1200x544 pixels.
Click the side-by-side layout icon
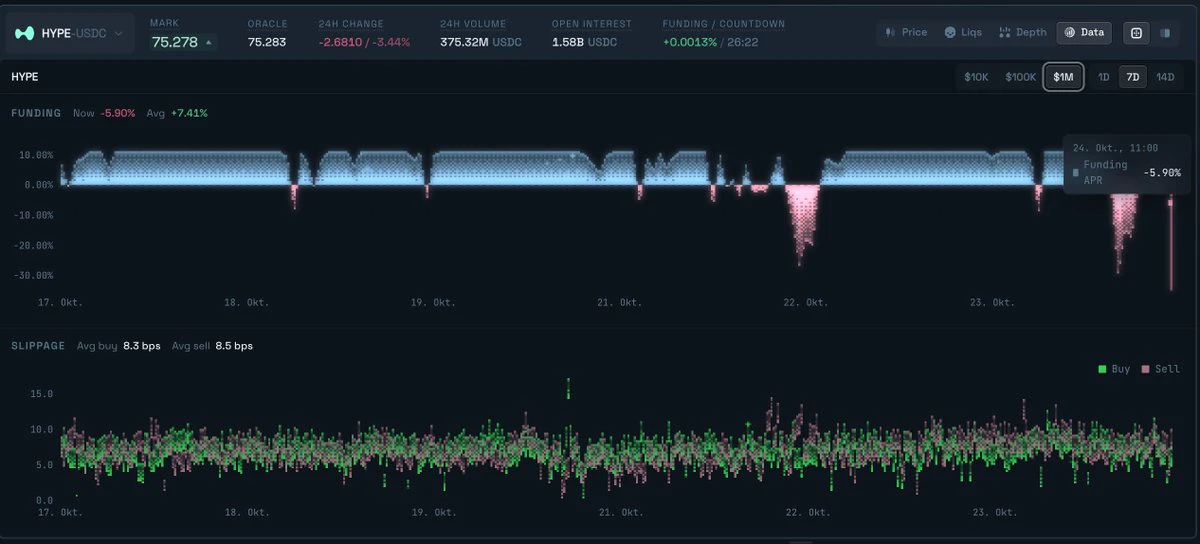tap(1165, 33)
